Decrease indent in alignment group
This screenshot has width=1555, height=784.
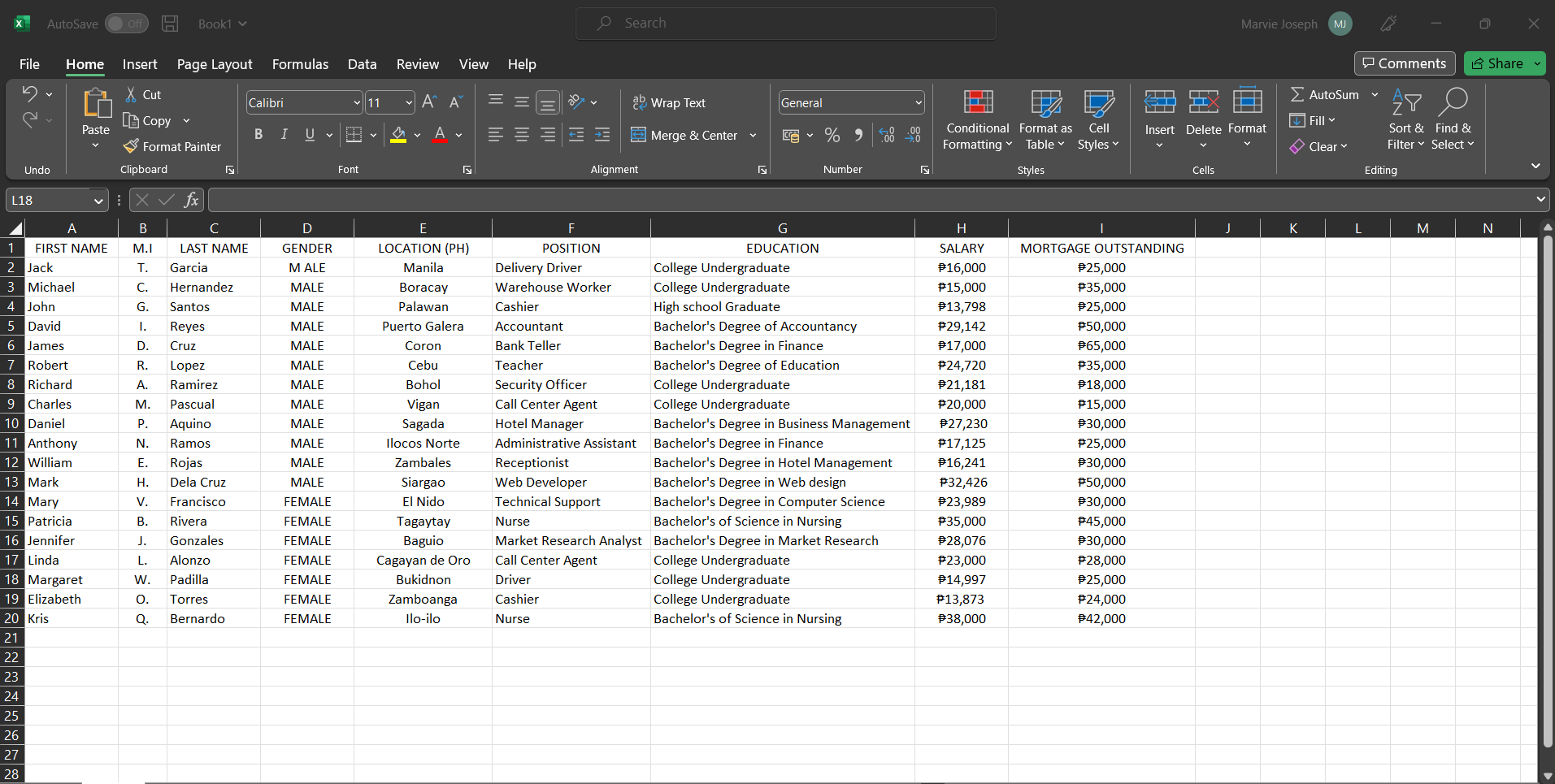pos(576,135)
